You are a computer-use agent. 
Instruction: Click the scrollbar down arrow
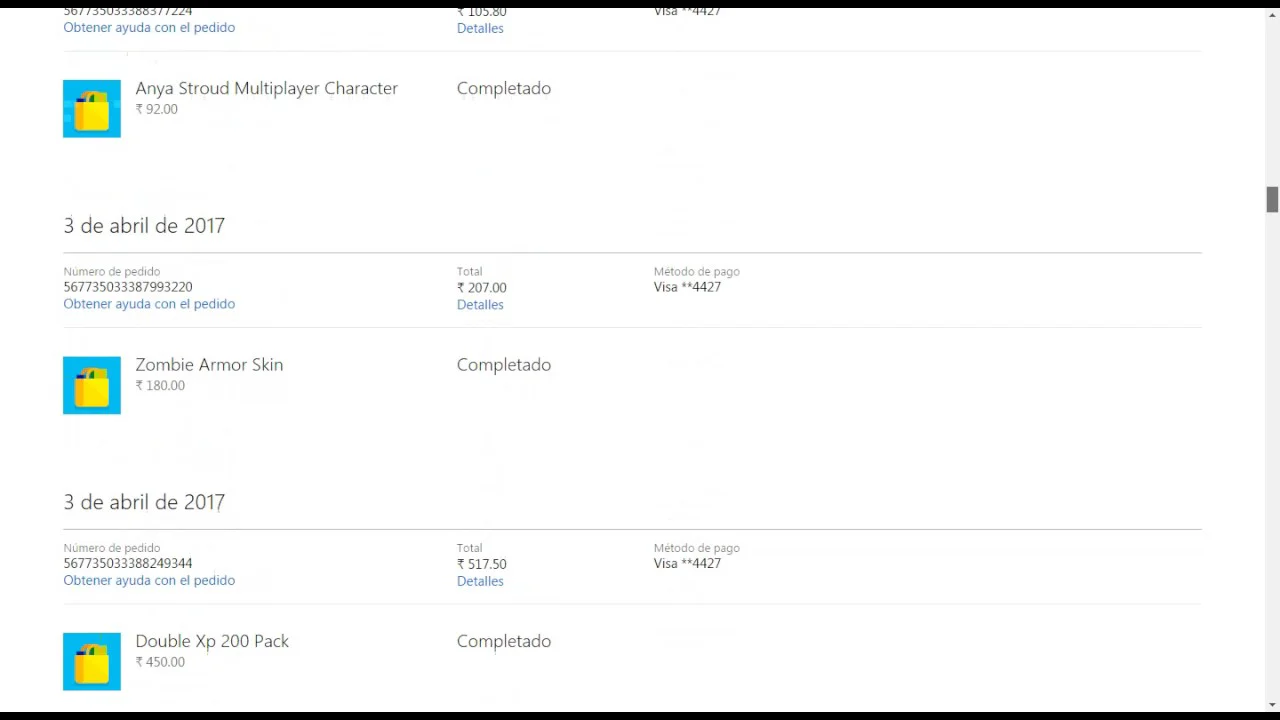coord(1272,705)
